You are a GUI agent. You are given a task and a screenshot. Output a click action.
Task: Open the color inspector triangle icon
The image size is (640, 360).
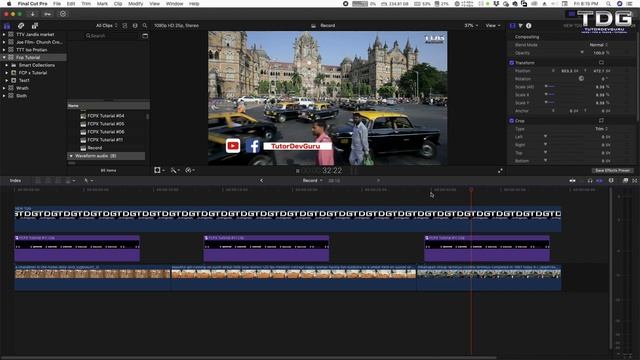[x=520, y=25]
